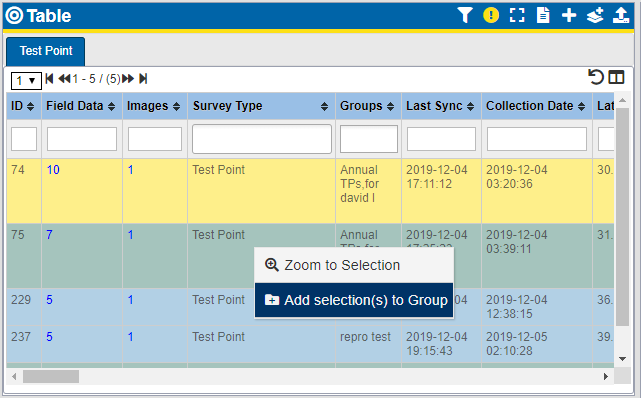Open Field Data link 10 in row 74
Screen dimensions: 641x398
pyautogui.click(x=53, y=170)
